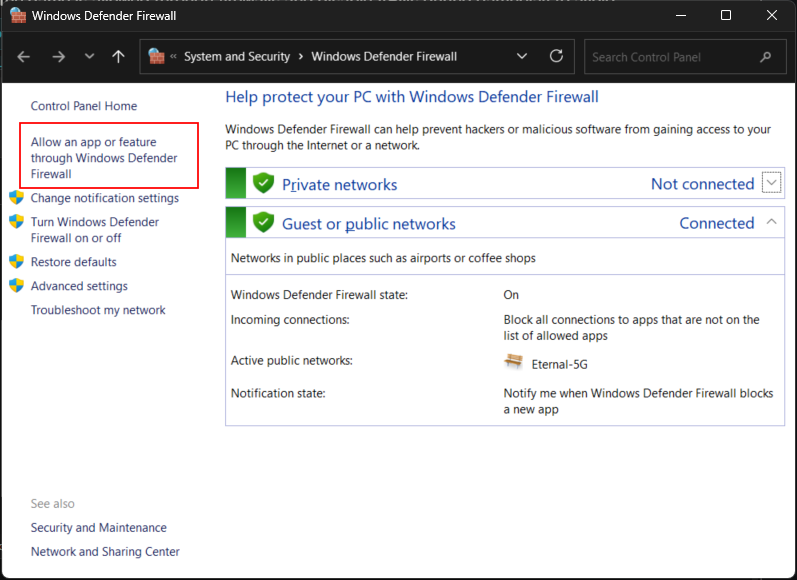Click Restore defaults link
This screenshot has height=580, width=797.
[73, 262]
